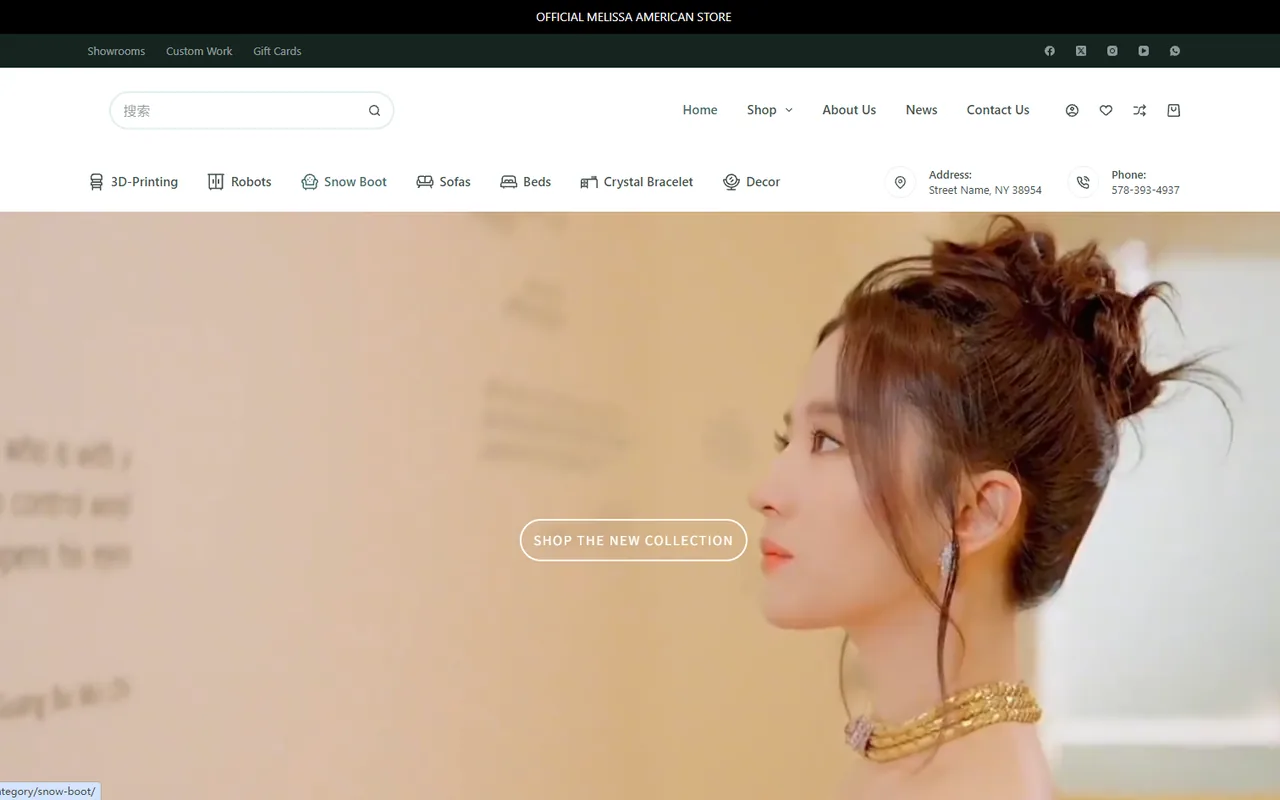Browse the 3D-Printing category

click(x=133, y=182)
